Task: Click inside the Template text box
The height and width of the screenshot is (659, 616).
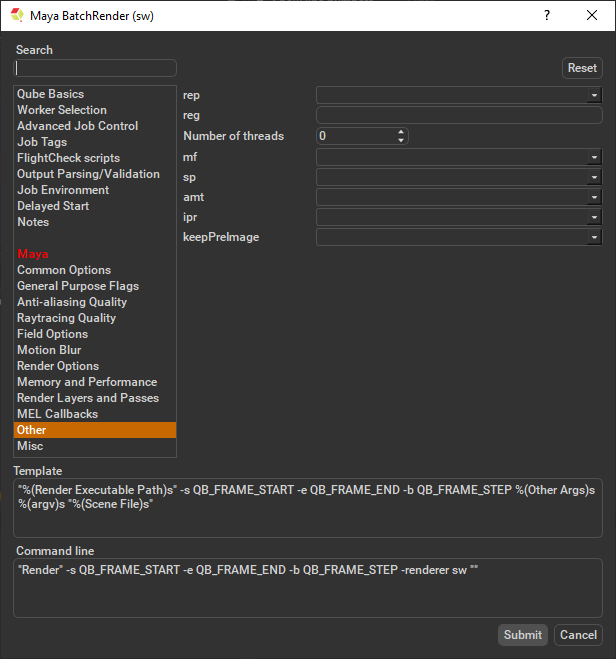Action: click(x=308, y=507)
